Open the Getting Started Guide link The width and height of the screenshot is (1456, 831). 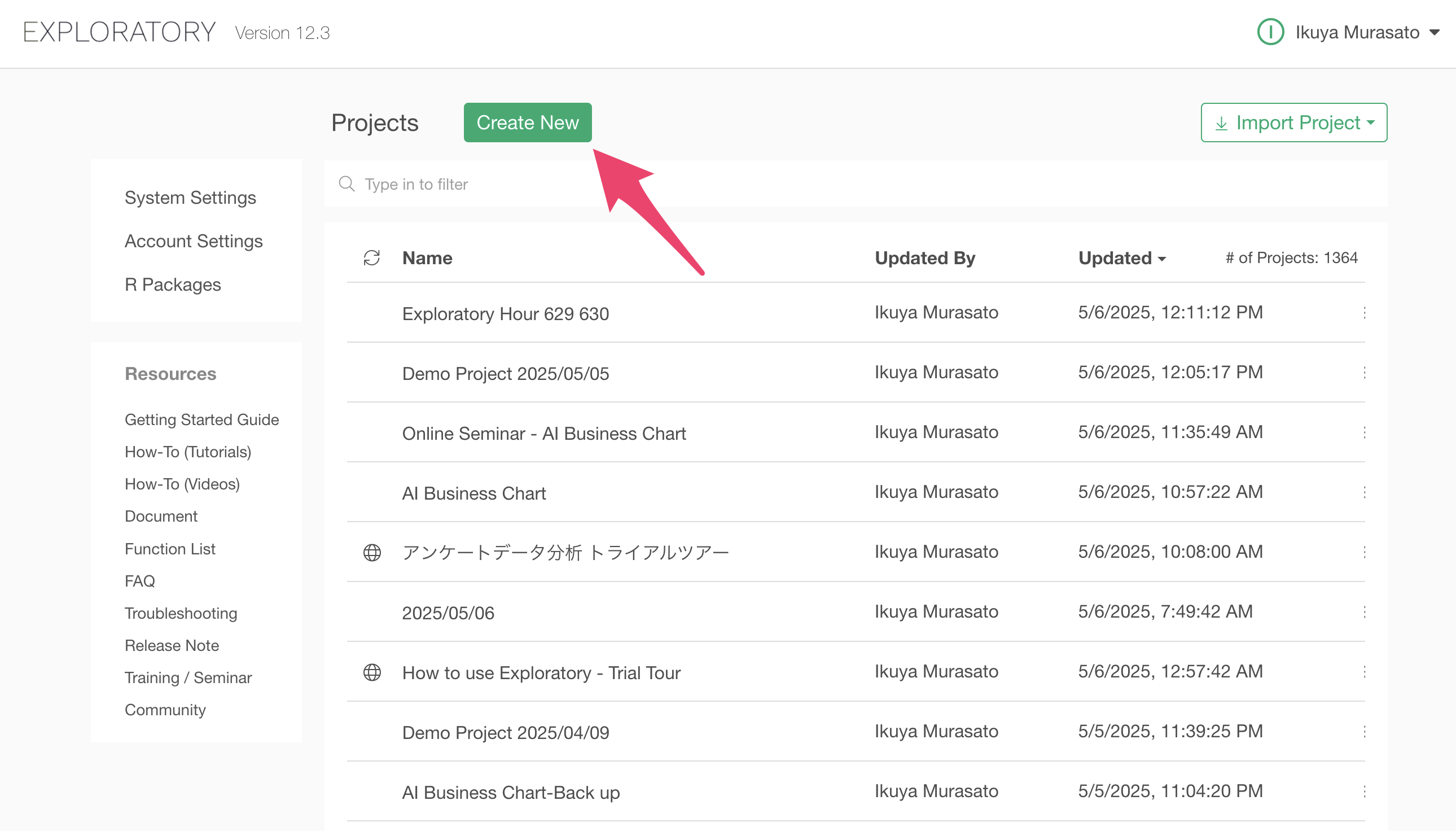tap(201, 419)
